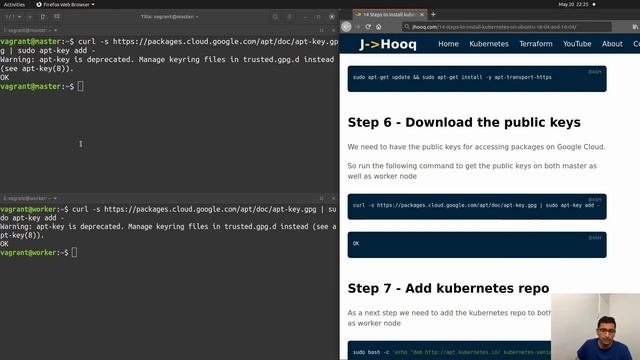640x360 pixels.
Task: Click the master terminal 'Warning: apt-key is deprecated' line
Action: tap(167, 64)
